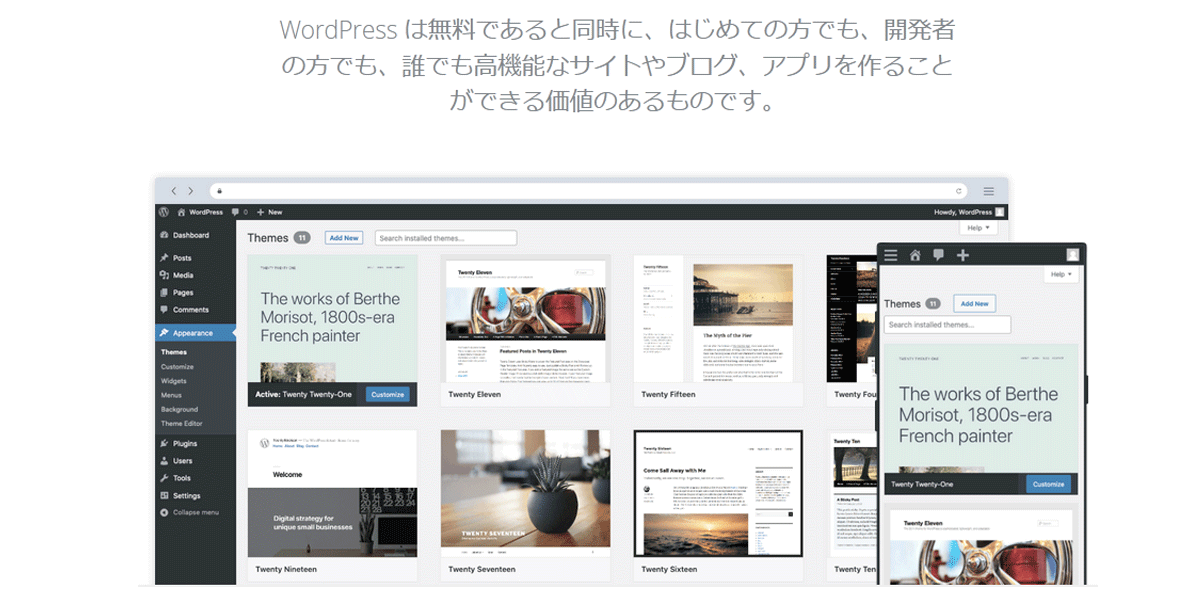Click Add New in mobile view
This screenshot has height=600, width=1200.
click(x=975, y=303)
